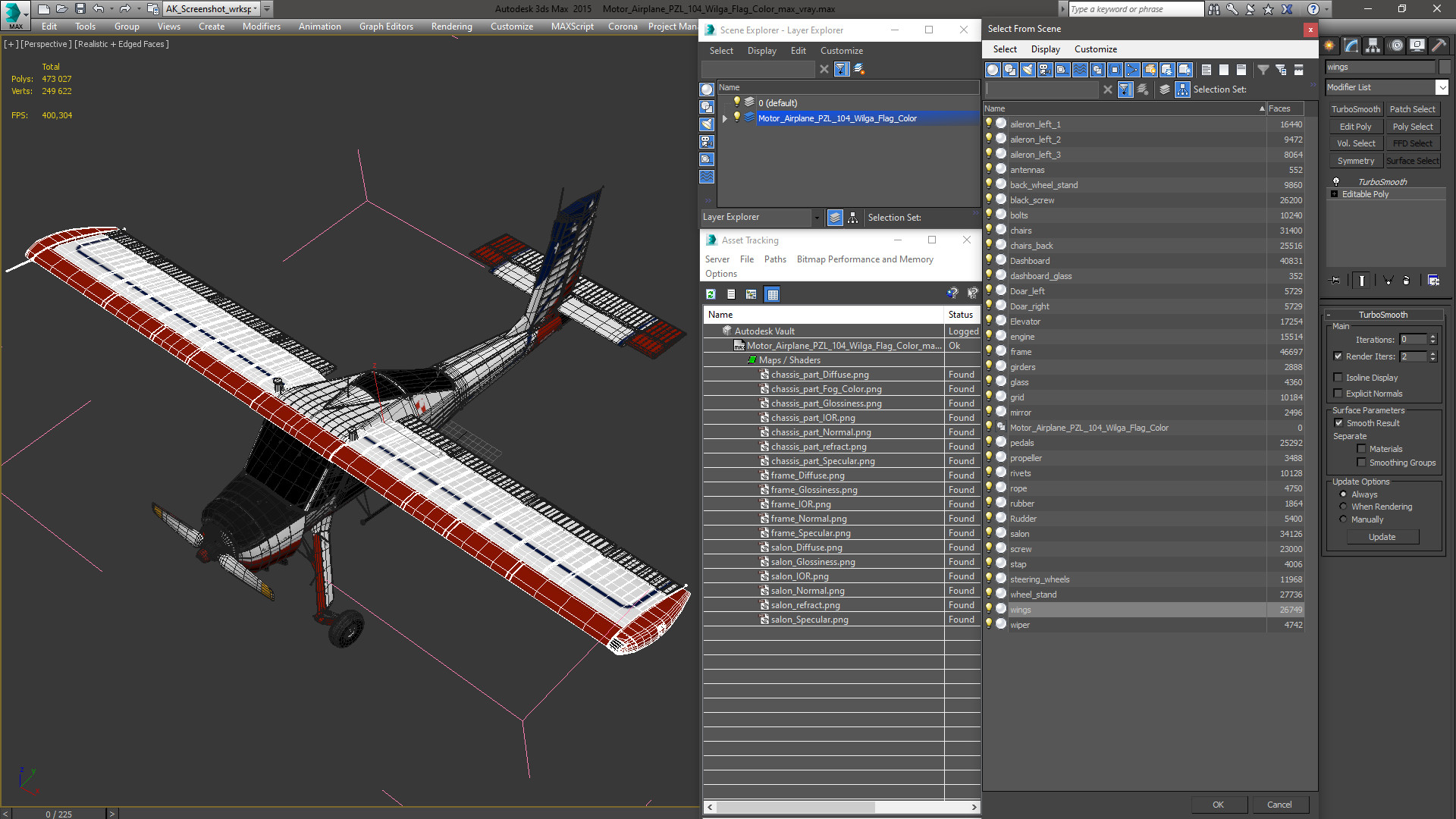Screen dimensions: 1456x819
Task: Click Render Iters spinner arrows
Action: [1432, 356]
